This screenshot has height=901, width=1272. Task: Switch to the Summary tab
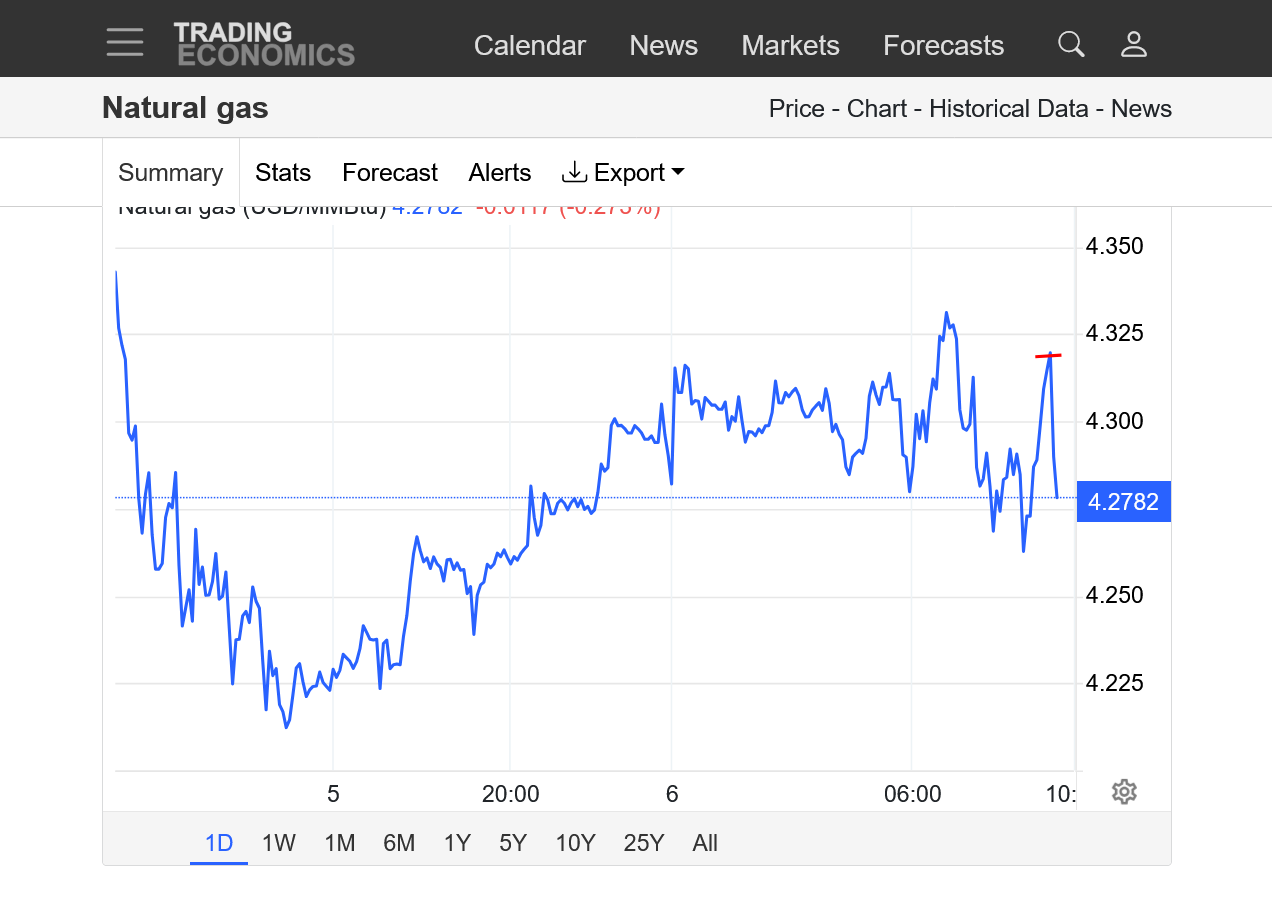tap(171, 173)
